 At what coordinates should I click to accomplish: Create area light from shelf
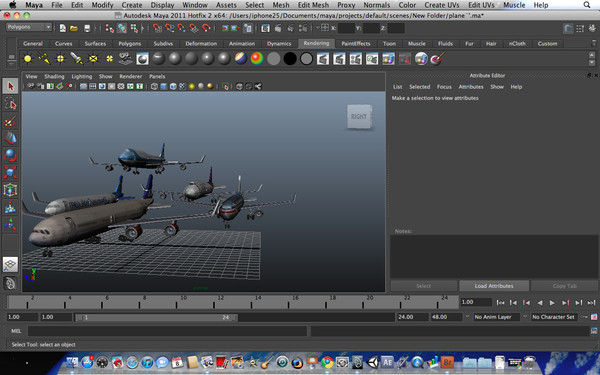pyautogui.click(x=93, y=59)
